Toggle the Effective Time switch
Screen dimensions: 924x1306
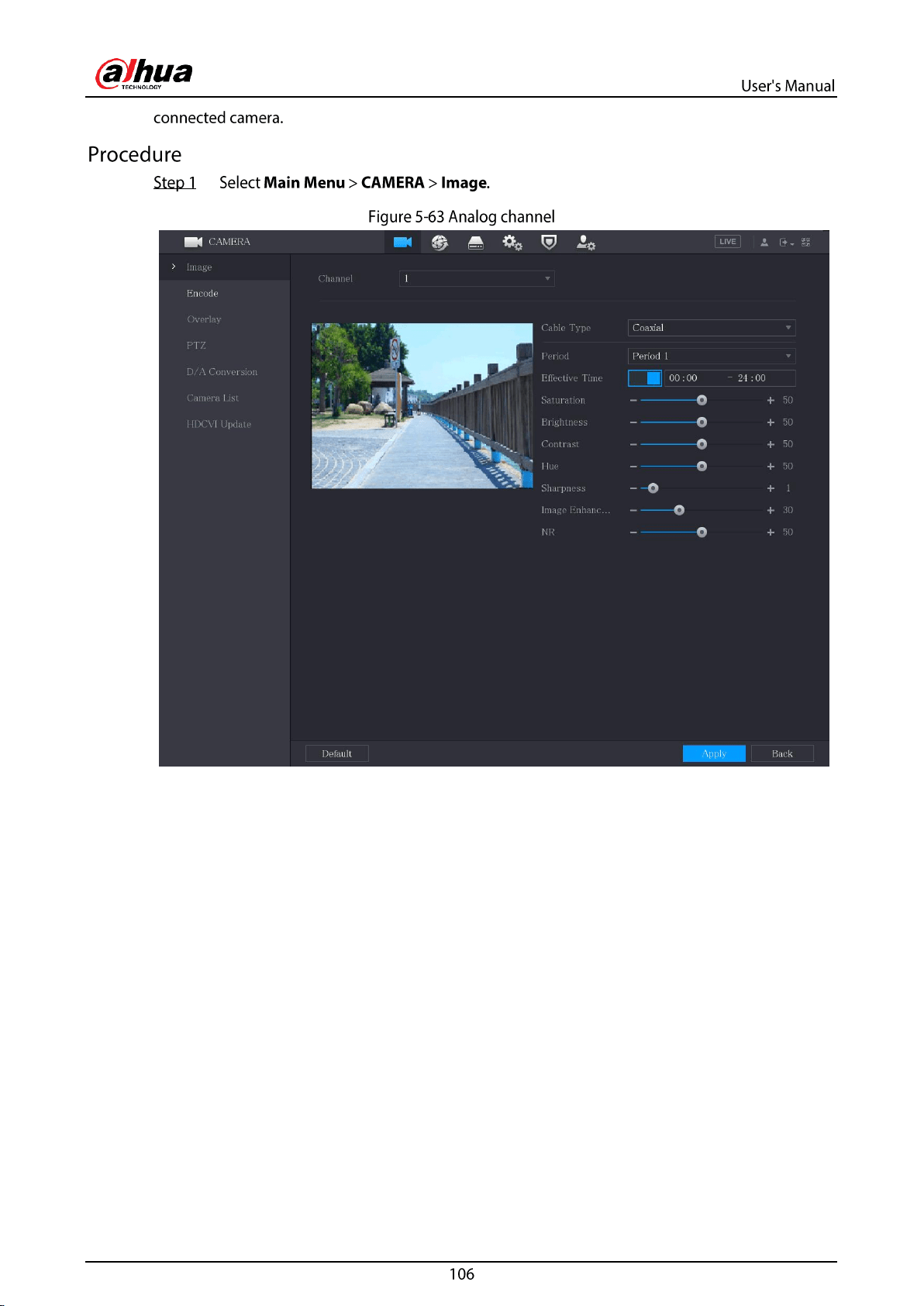pos(645,378)
